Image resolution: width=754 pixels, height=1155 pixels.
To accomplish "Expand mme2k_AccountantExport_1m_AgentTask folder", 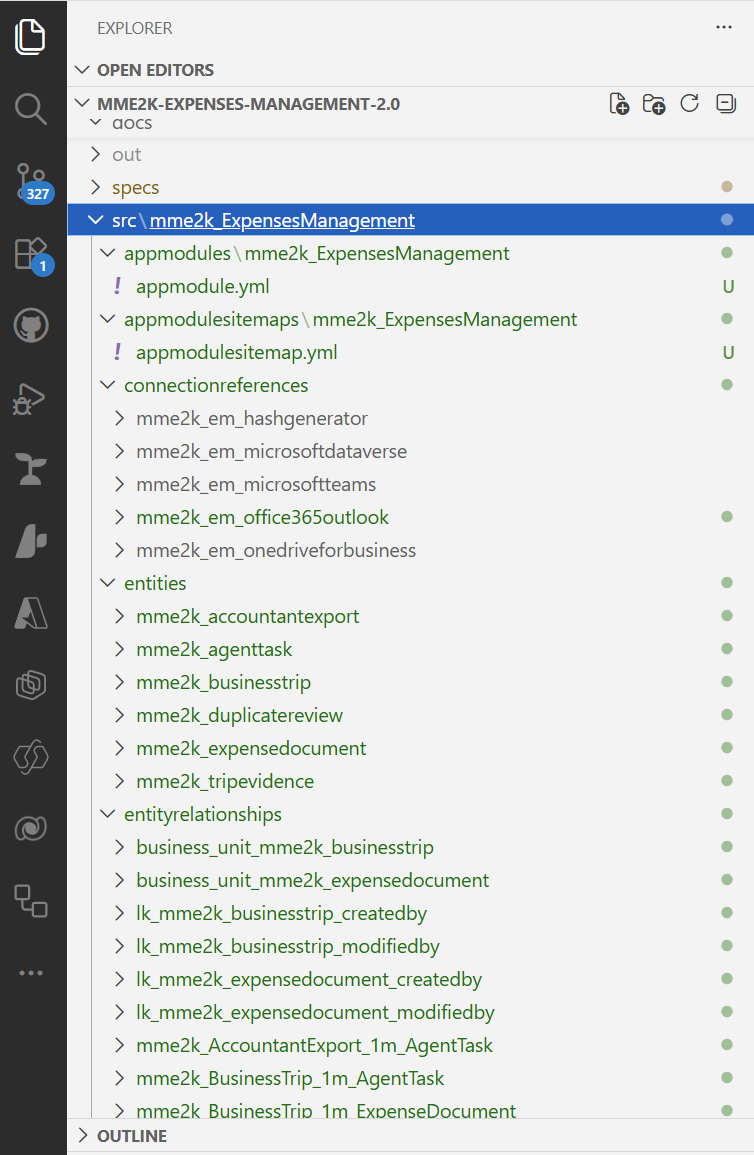I will (x=410, y=1045).
